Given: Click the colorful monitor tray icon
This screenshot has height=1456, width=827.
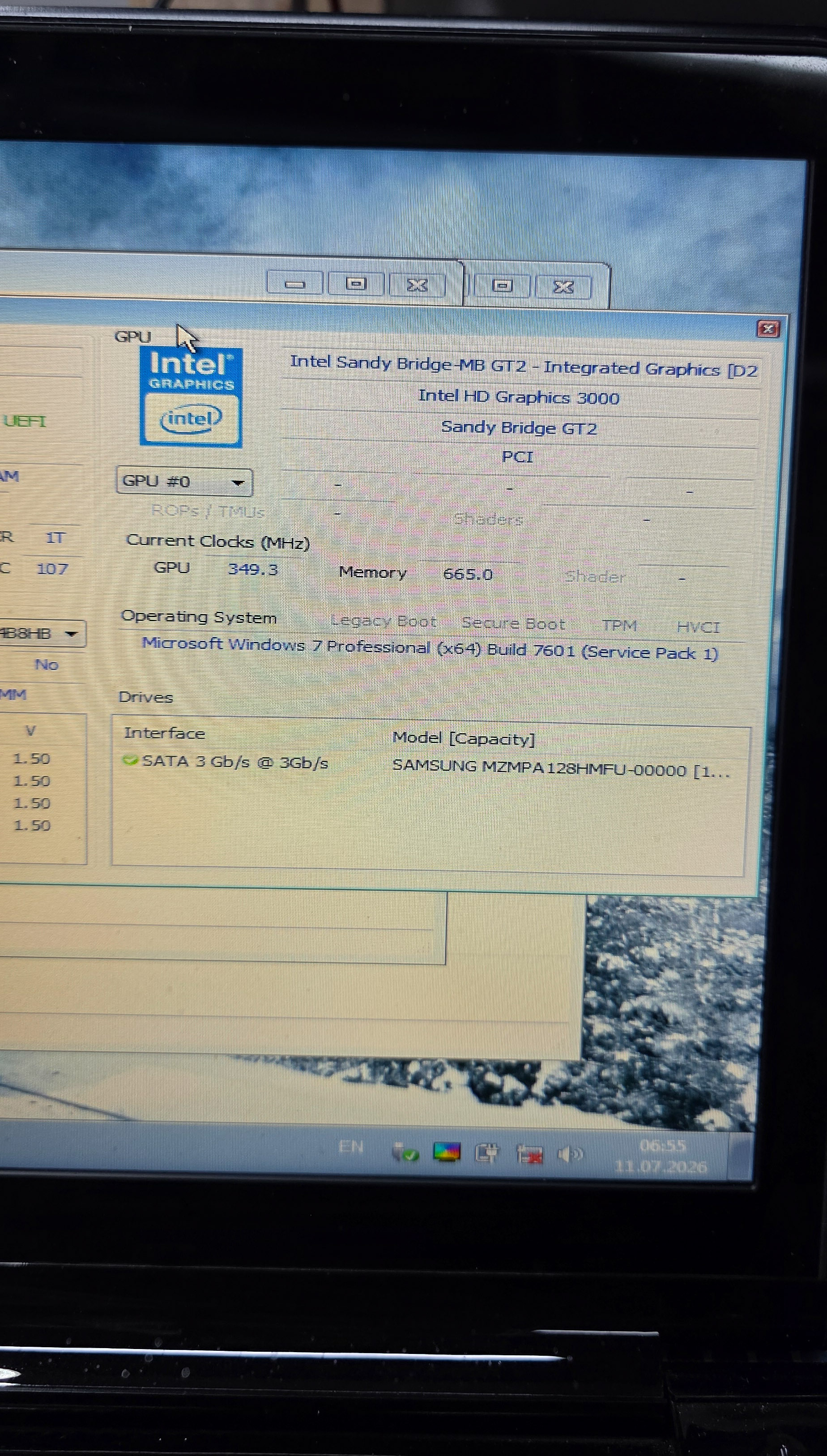Looking at the screenshot, I should pyautogui.click(x=447, y=1152).
